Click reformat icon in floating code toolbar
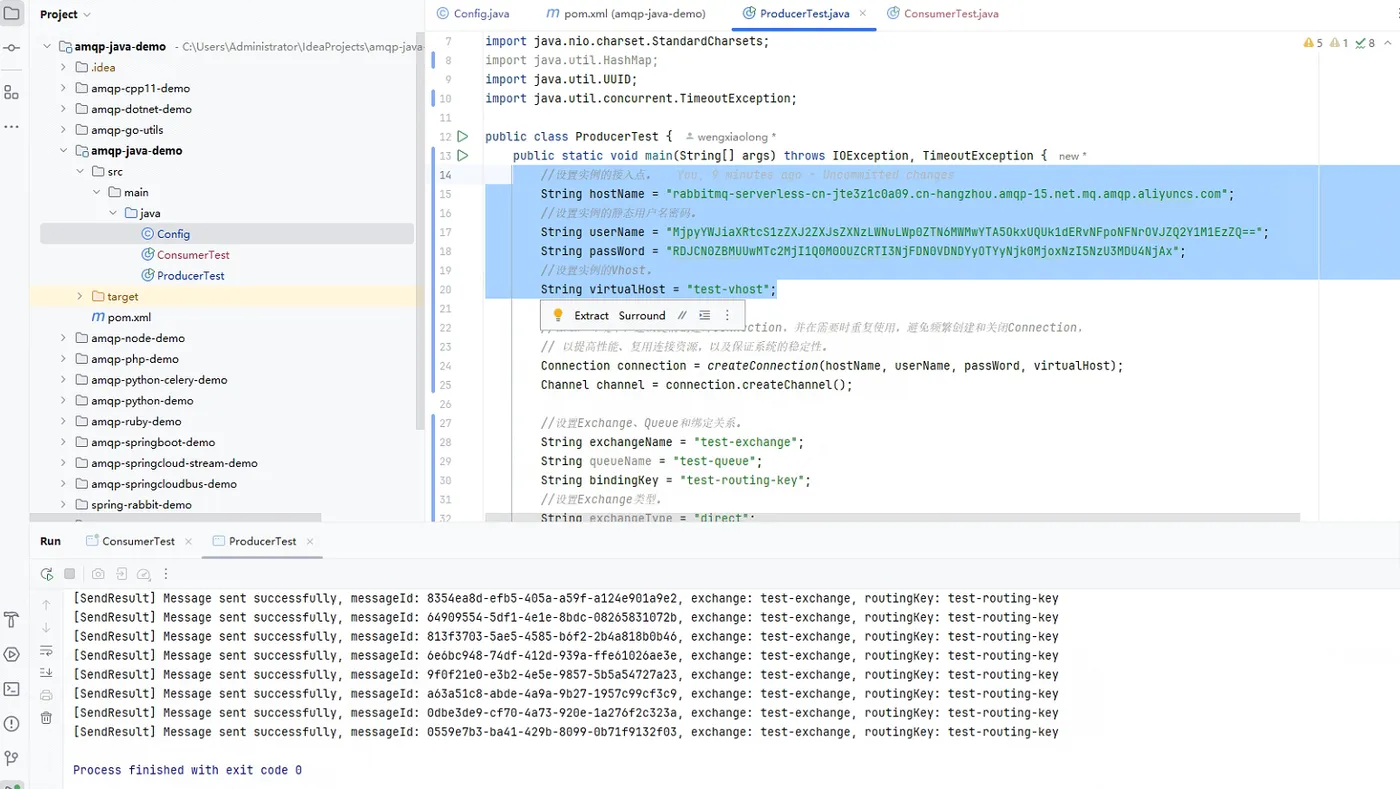This screenshot has height=789, width=1400. 705,315
